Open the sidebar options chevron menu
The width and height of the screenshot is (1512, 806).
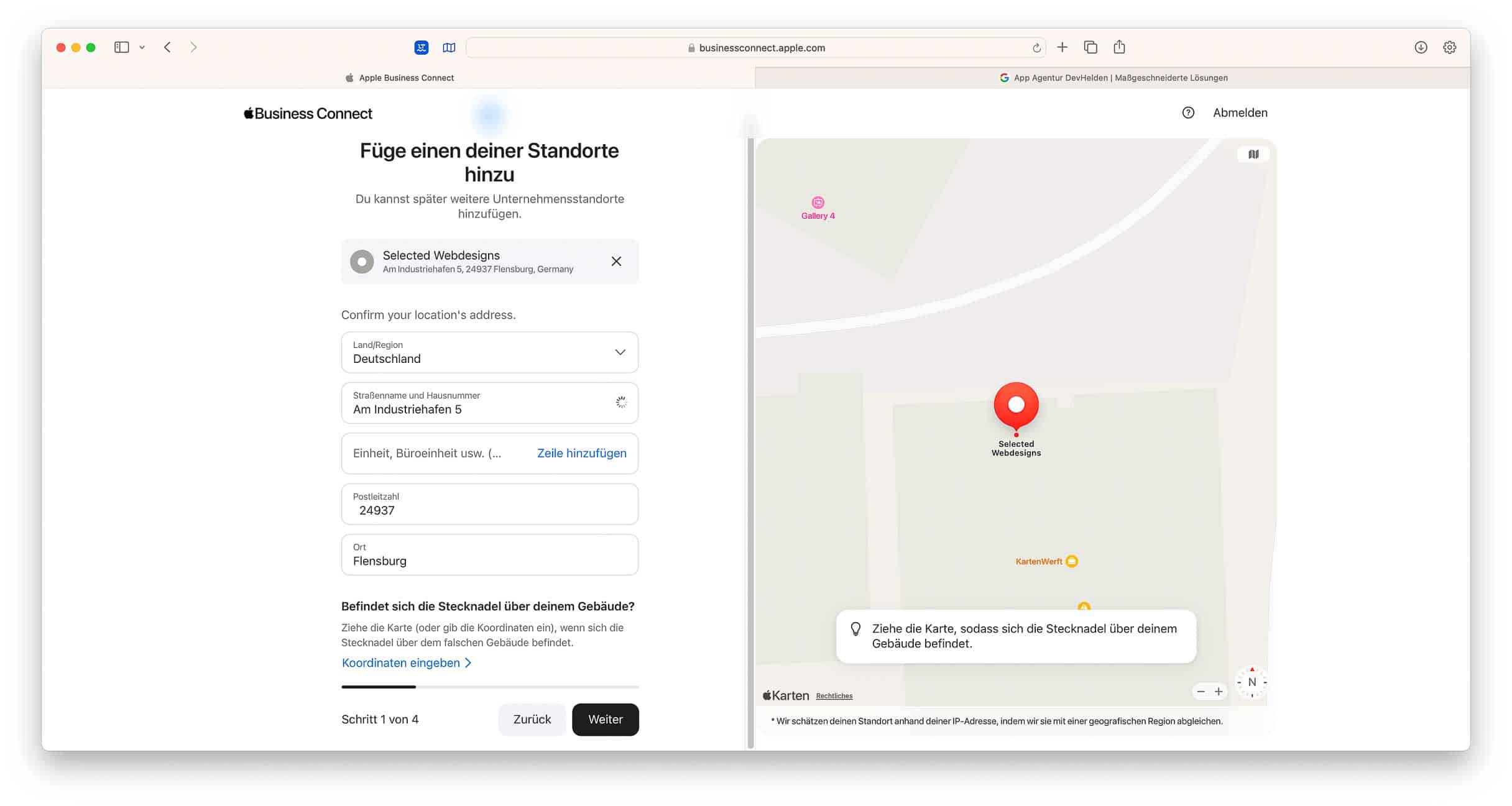click(x=142, y=47)
